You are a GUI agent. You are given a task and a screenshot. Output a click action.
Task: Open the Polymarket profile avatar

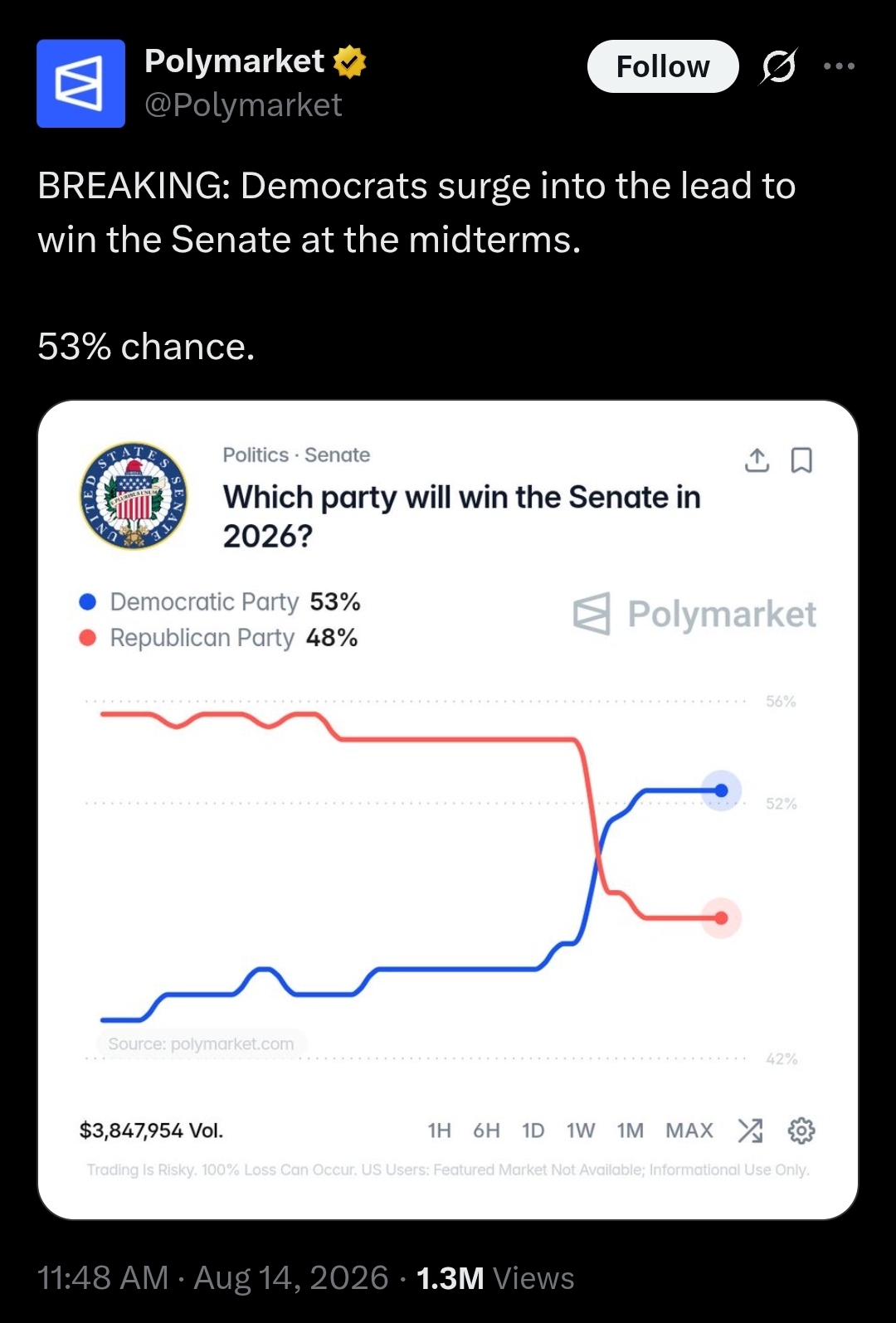click(80, 83)
